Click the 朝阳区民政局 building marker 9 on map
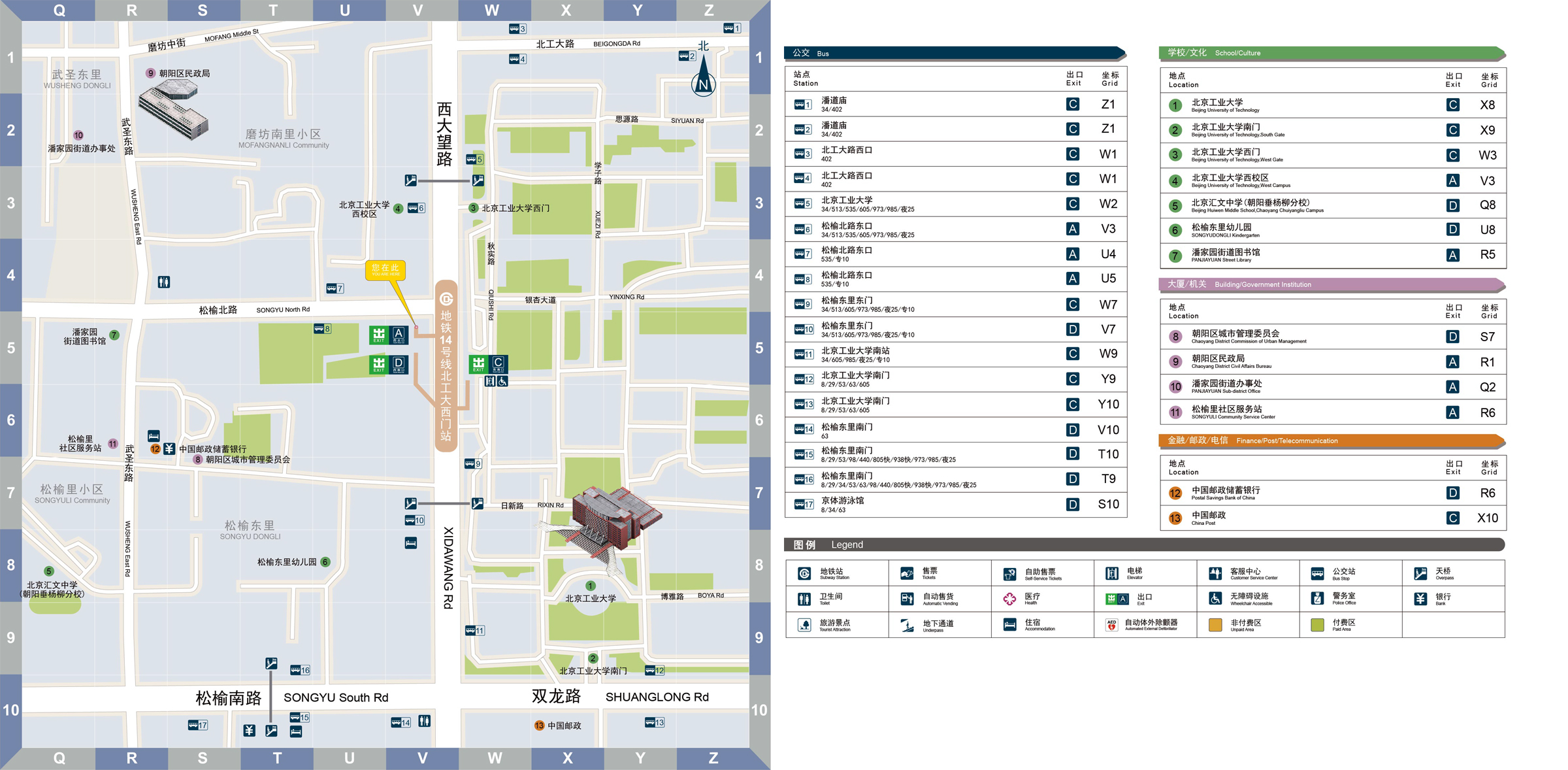The height and width of the screenshot is (770, 1568). pos(150,73)
